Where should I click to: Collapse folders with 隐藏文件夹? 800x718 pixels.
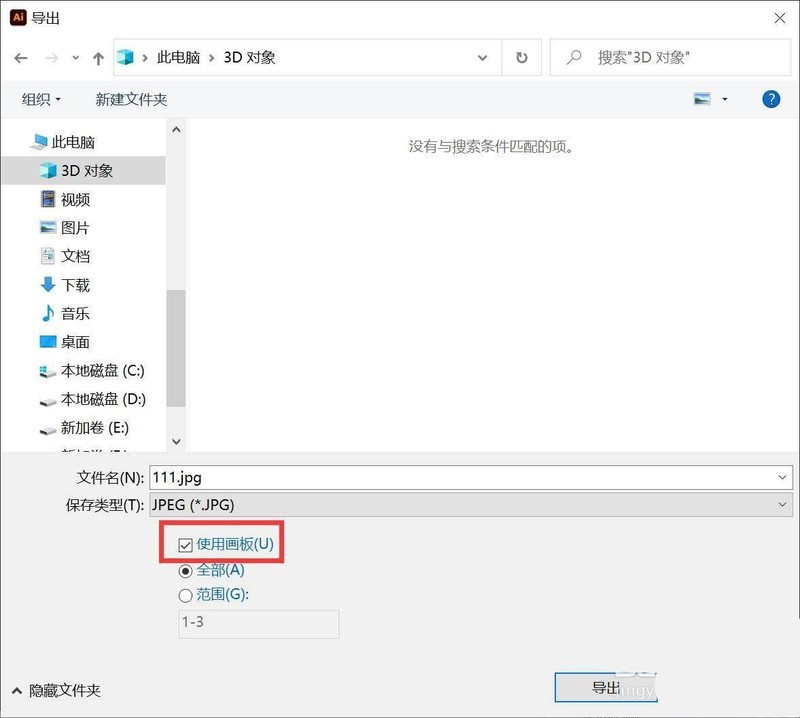(56, 690)
